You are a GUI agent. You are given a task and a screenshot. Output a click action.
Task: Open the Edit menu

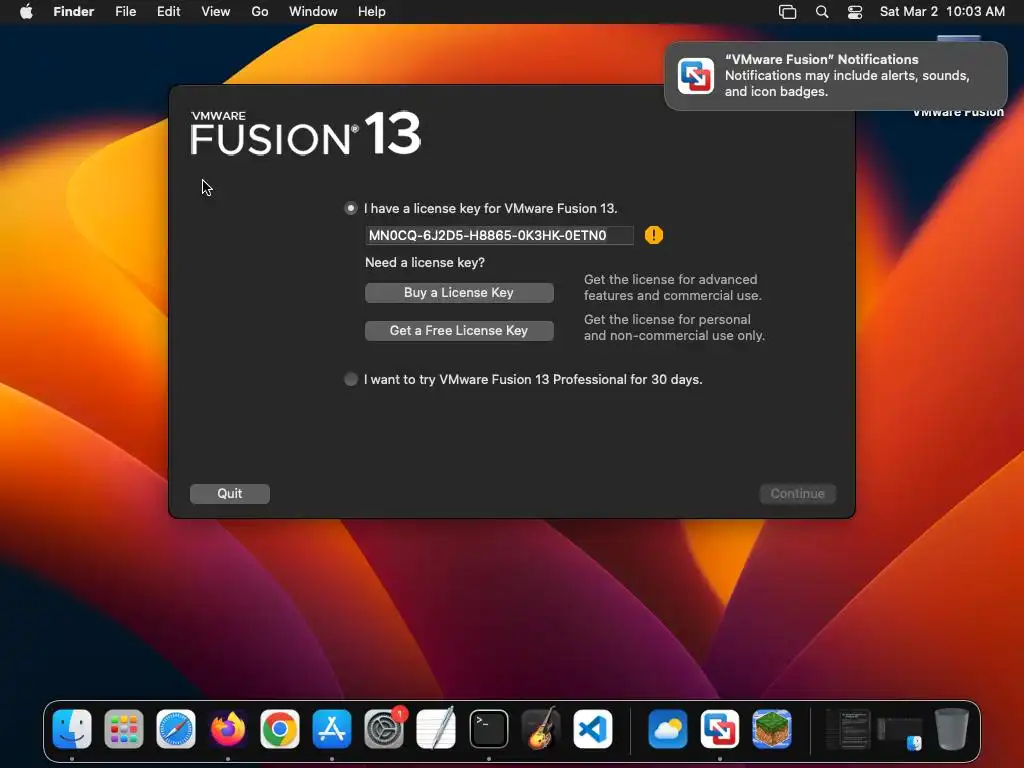click(x=168, y=12)
